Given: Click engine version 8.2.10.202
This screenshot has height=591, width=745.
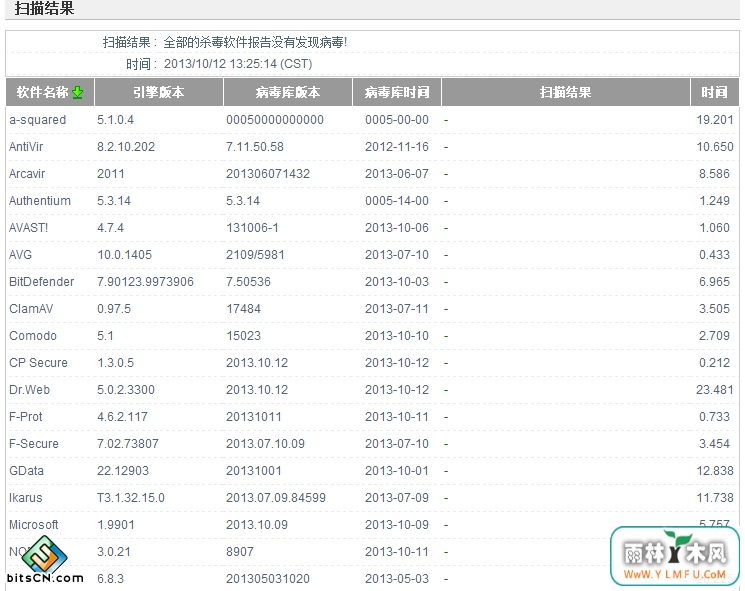Looking at the screenshot, I should [126, 147].
